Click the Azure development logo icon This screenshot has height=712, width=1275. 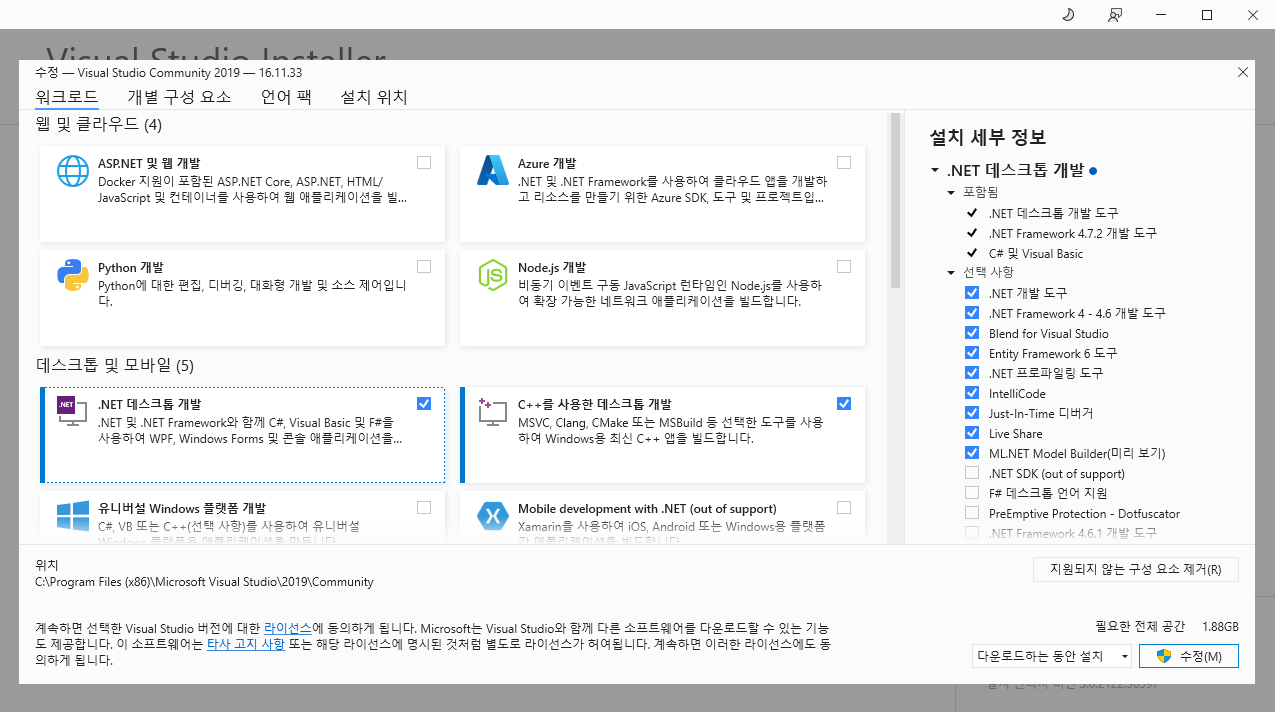pos(493,171)
